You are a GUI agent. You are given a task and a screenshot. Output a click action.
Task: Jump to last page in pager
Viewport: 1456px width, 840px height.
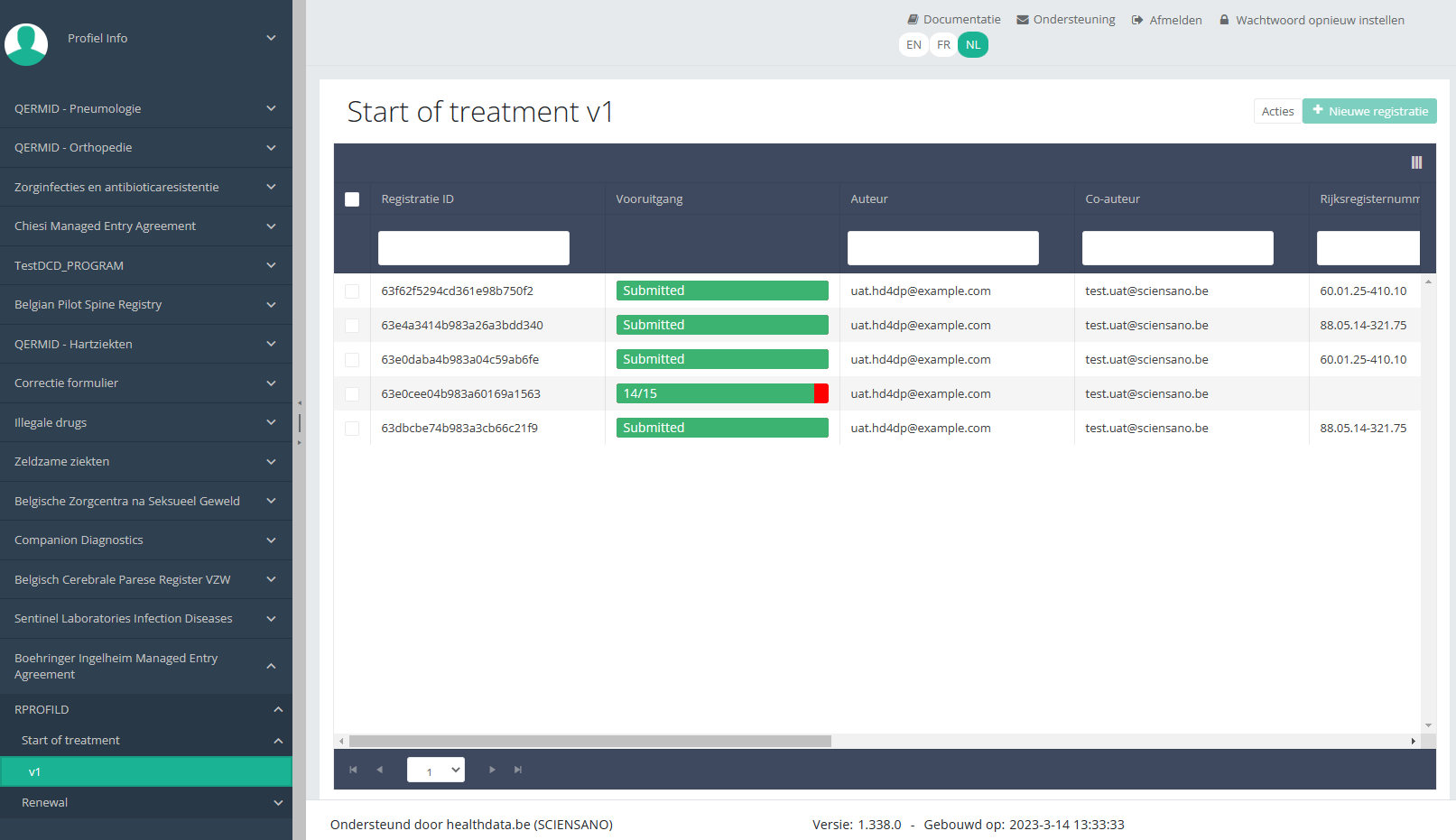click(518, 770)
